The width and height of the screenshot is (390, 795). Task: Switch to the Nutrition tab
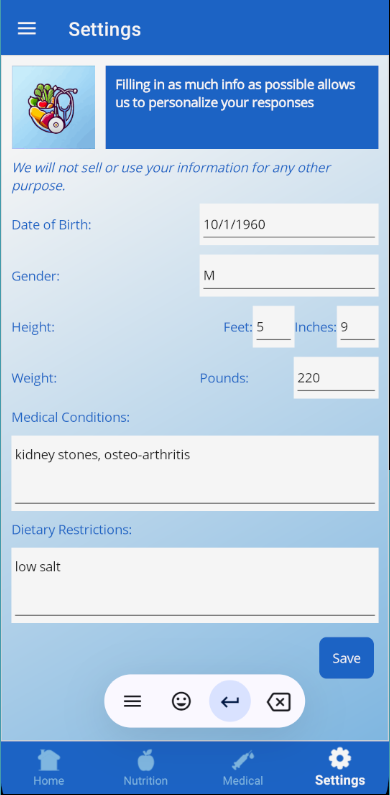(x=146, y=768)
